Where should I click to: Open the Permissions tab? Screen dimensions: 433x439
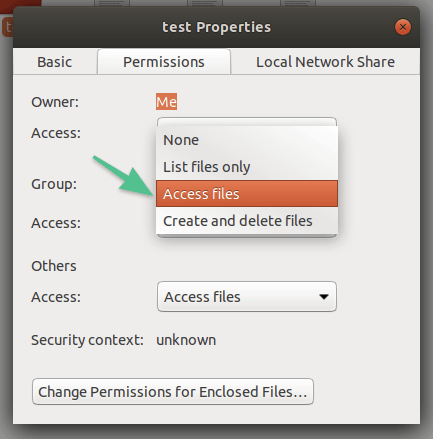pos(164,62)
